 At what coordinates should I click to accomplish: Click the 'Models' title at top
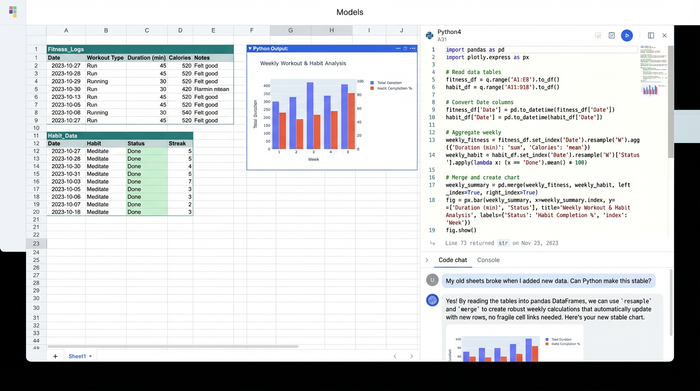pos(350,12)
